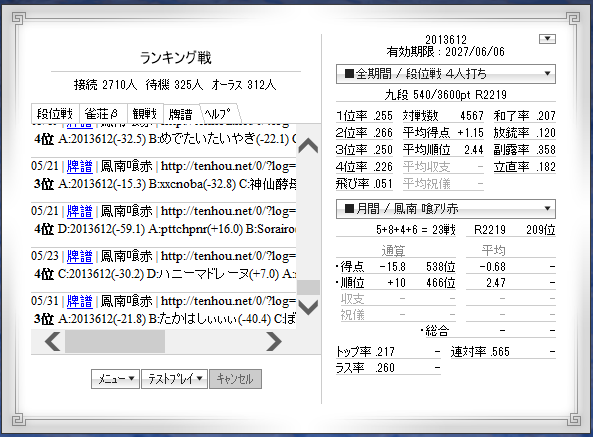Click the オーラス 312人 count
The width and height of the screenshot is (593, 437).
point(244,85)
